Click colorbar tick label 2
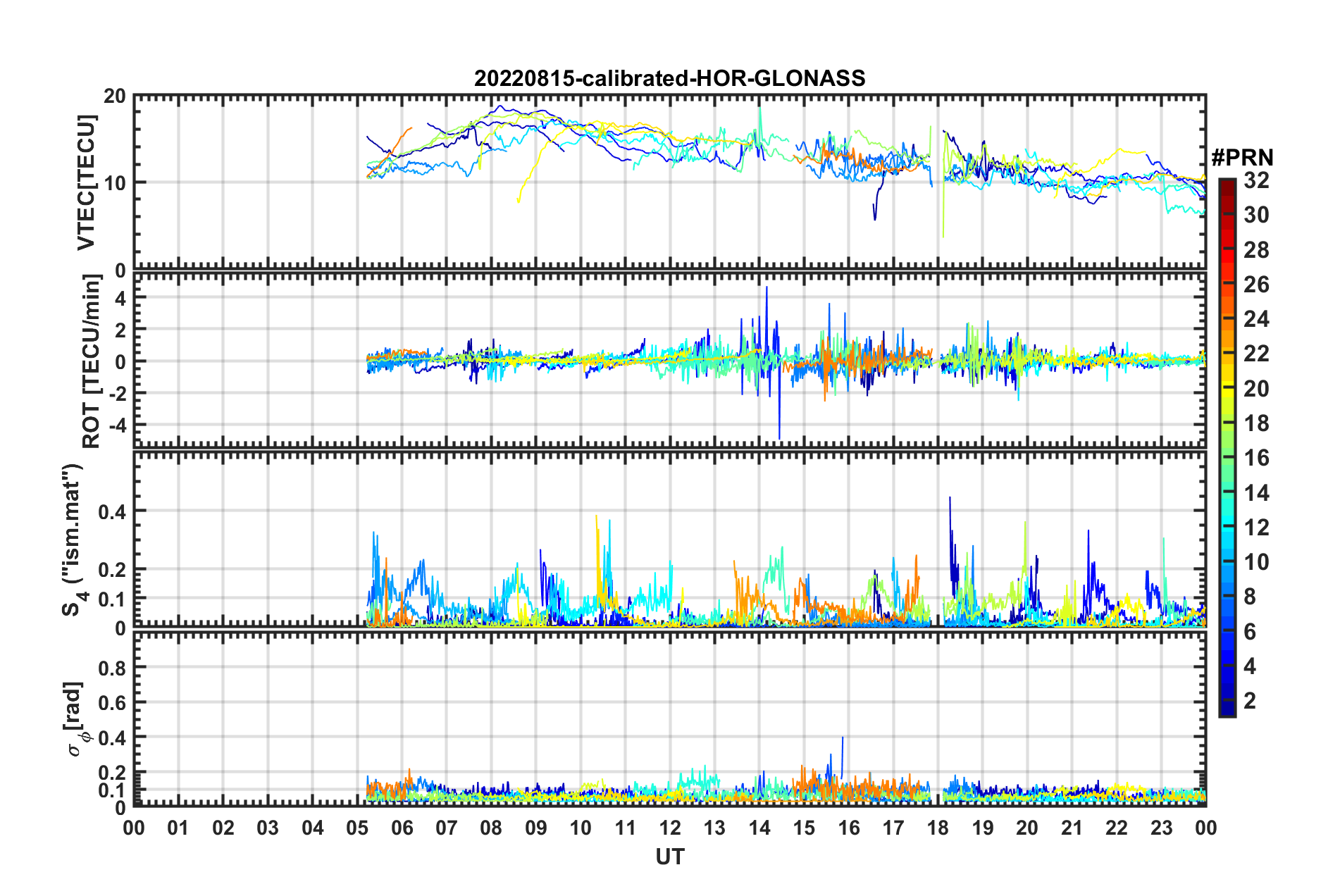Image resolution: width=1340 pixels, height=896 pixels. 1250,701
